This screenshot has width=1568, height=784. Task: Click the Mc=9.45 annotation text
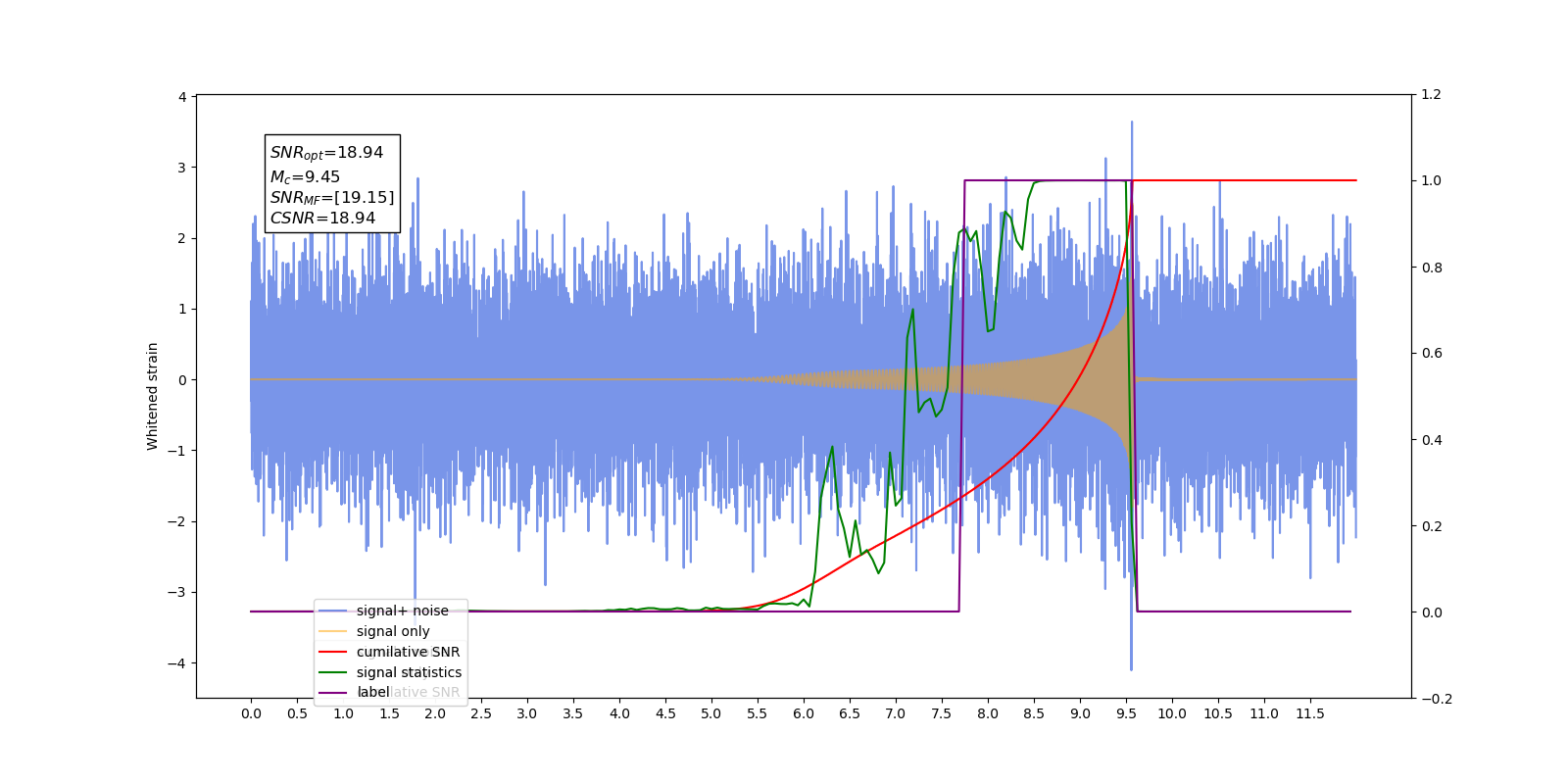click(x=306, y=177)
